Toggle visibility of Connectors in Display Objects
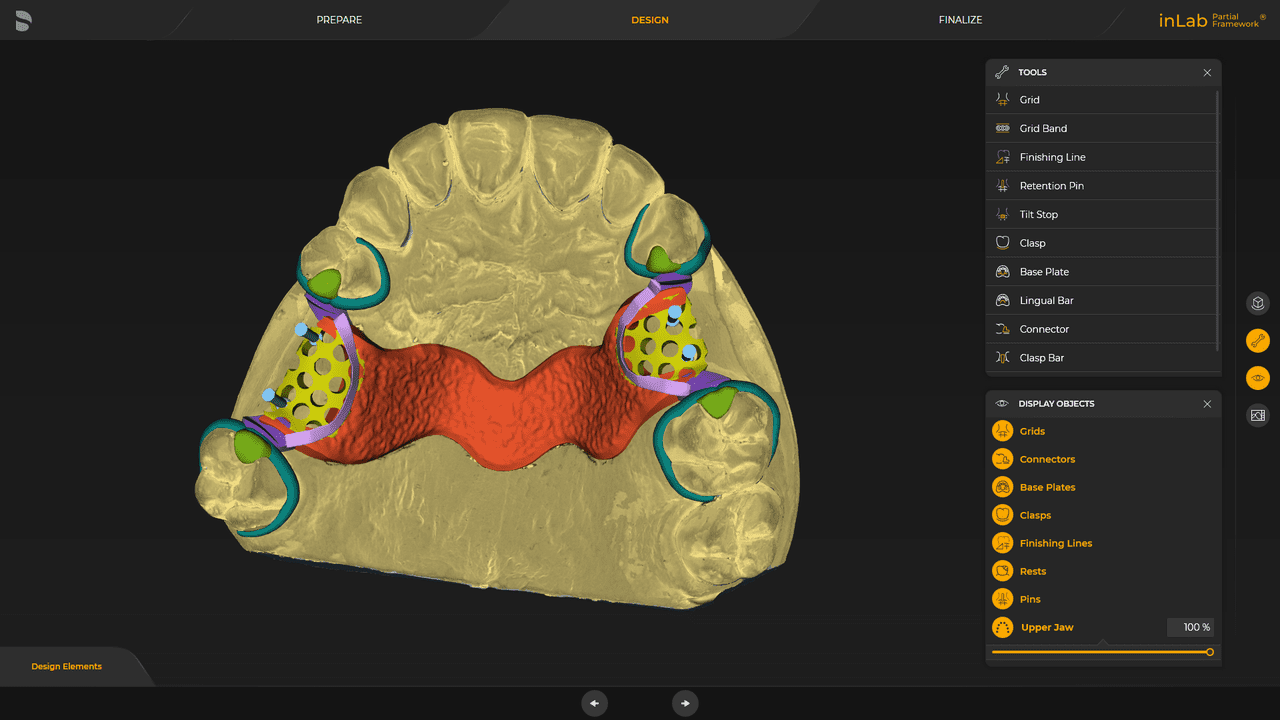The image size is (1280, 720). tap(1046, 458)
